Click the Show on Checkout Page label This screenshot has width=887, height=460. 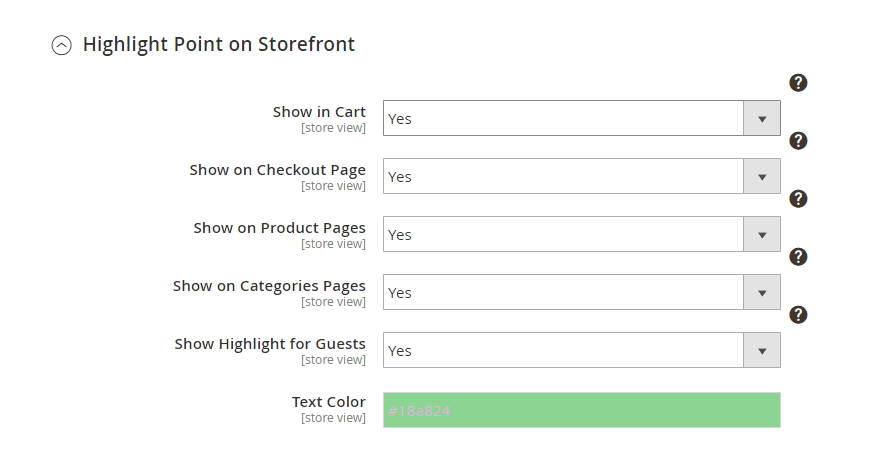277,170
